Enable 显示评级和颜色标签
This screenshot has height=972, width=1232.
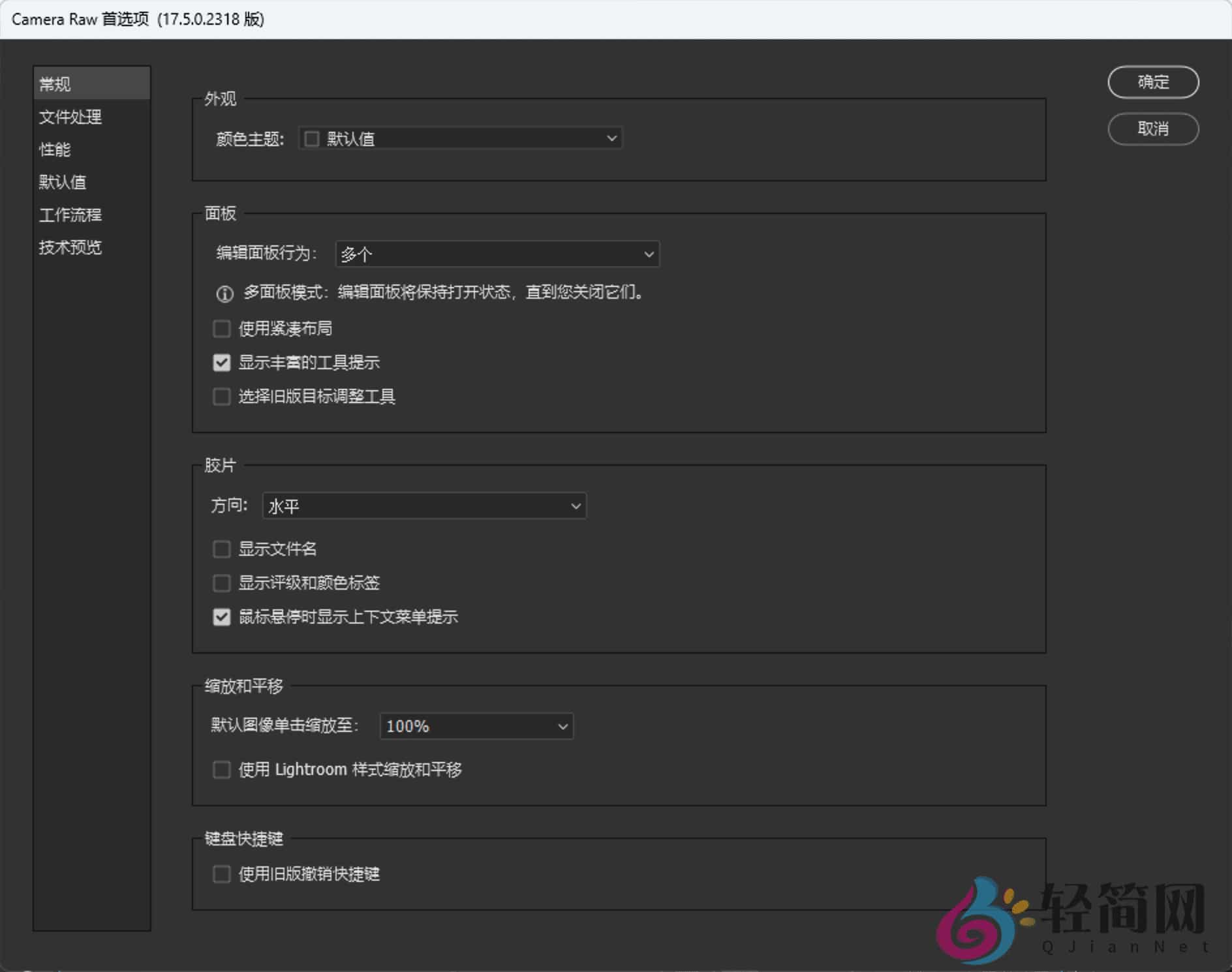(x=222, y=583)
